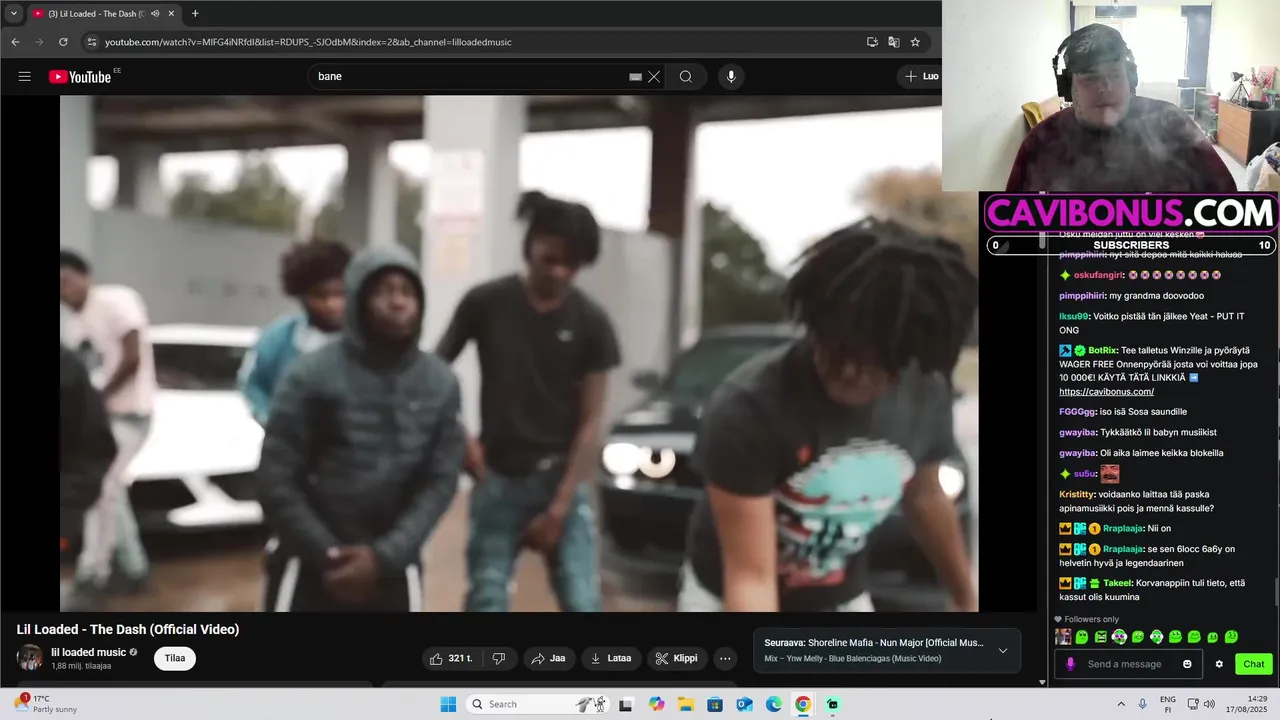Click the video title Lil Loaded - The Dash
Viewport: 1280px width, 720px height.
click(128, 629)
